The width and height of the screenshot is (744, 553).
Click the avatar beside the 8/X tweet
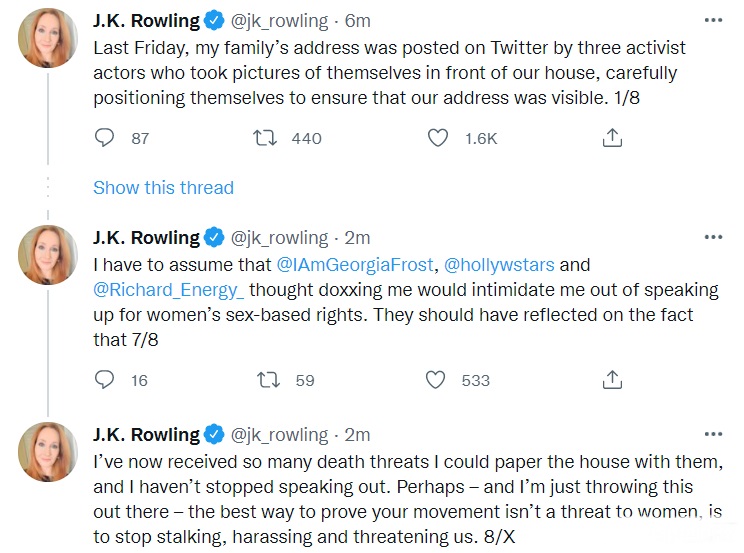point(48,453)
